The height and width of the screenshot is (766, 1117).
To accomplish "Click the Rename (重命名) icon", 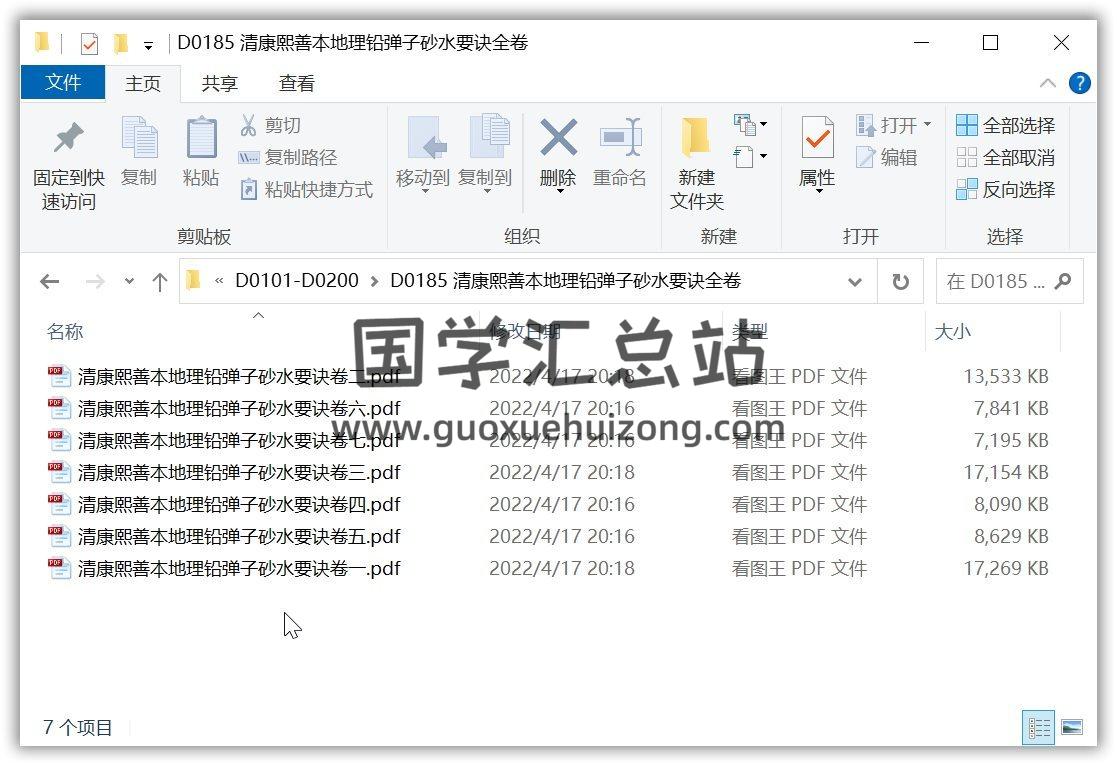I will 620,138.
